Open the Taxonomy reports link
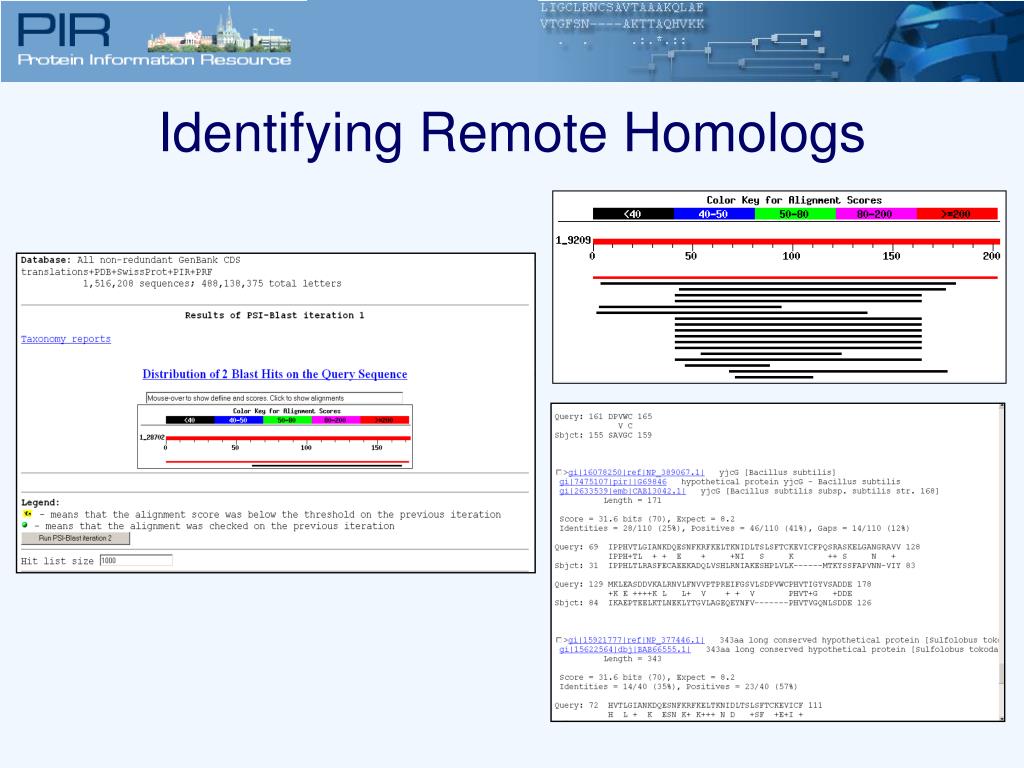 pyautogui.click(x=65, y=339)
